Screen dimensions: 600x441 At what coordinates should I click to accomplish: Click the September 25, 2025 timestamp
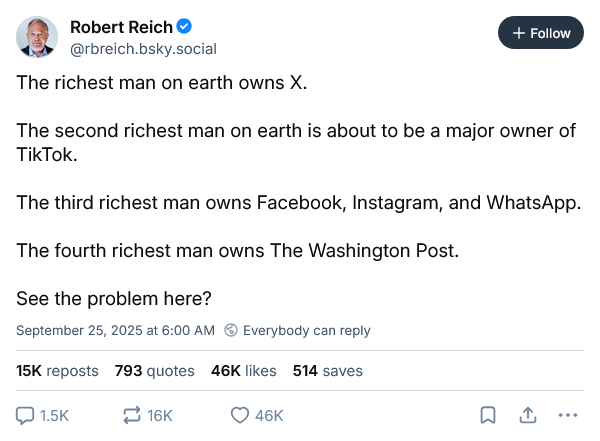[x=115, y=330]
